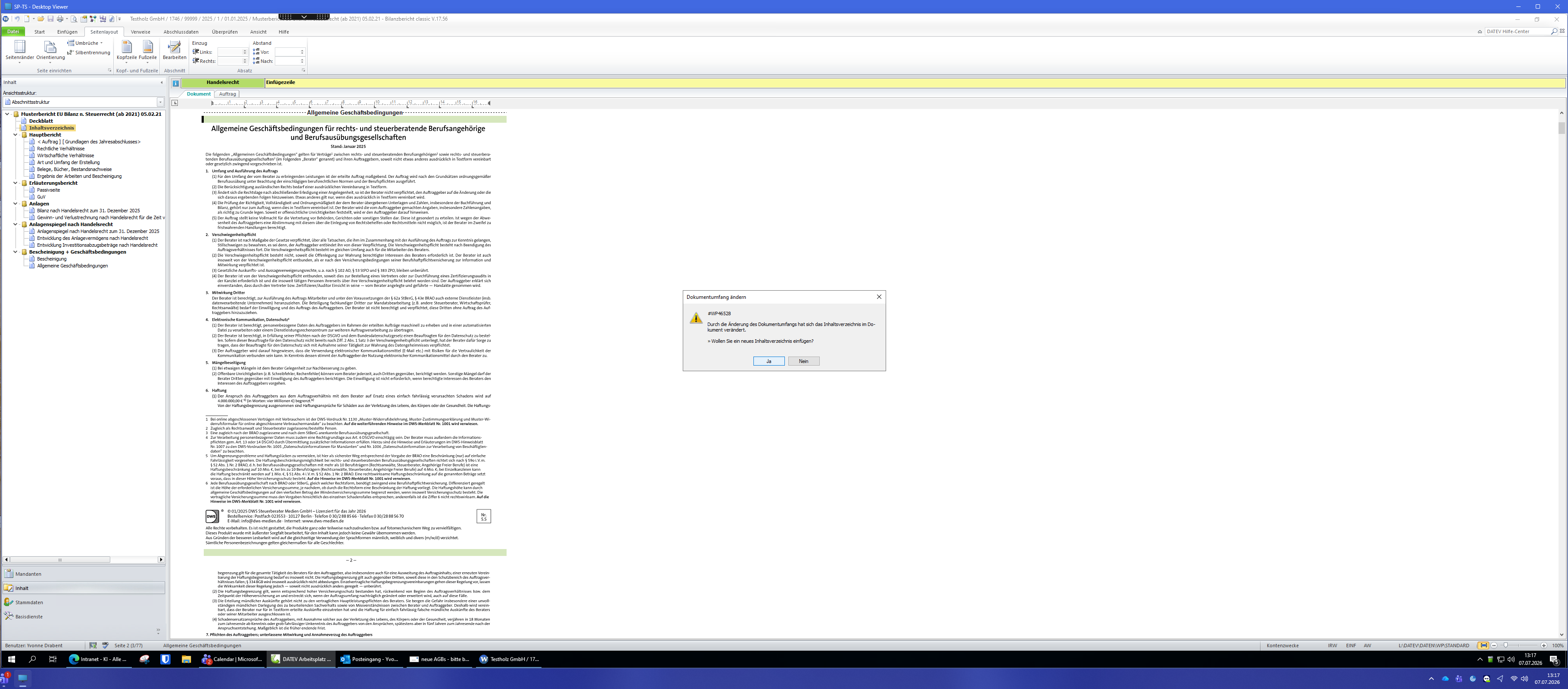Toggle the IRW indicator in status bar

(1332, 645)
